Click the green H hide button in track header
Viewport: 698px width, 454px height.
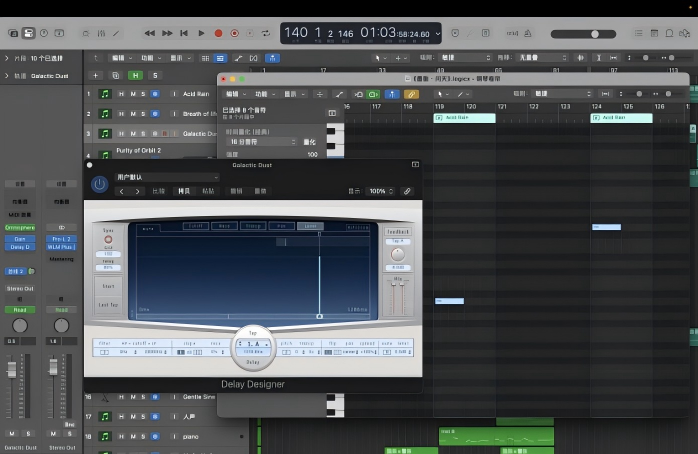[x=135, y=75]
